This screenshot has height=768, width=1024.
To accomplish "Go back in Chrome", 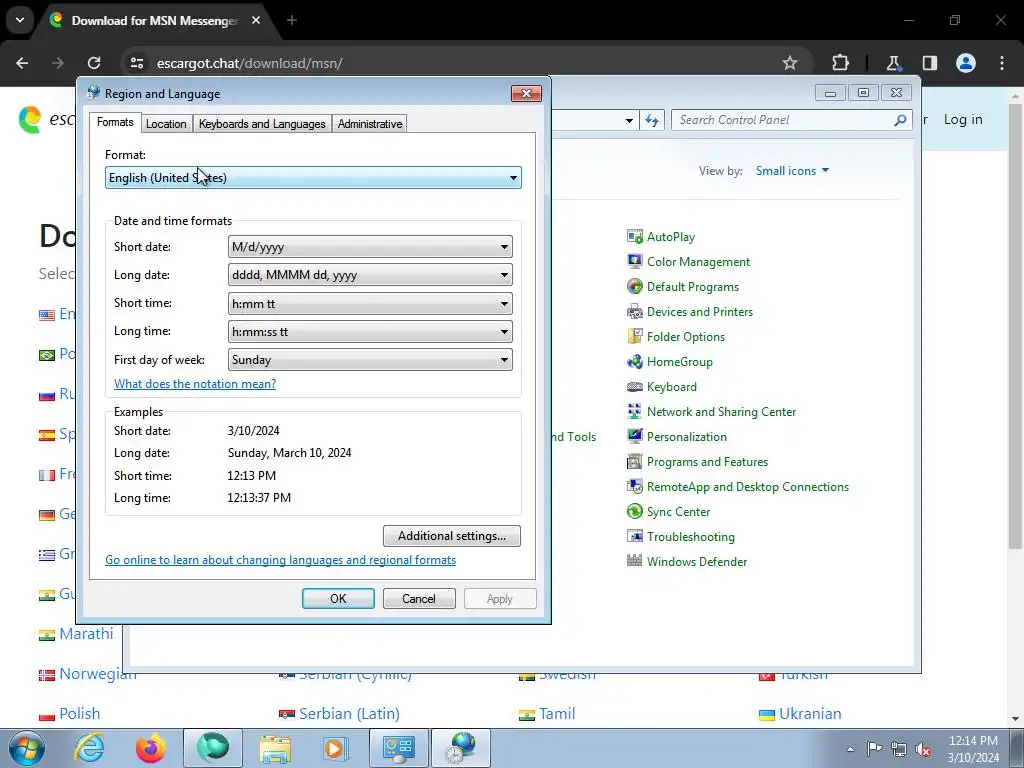I will pyautogui.click(x=22, y=63).
